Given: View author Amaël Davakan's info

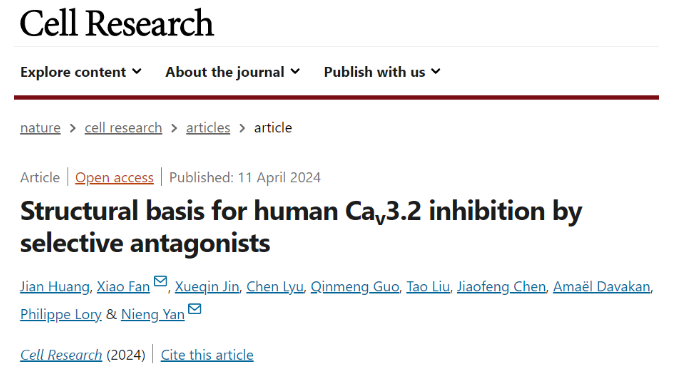Looking at the screenshot, I should point(601,287).
